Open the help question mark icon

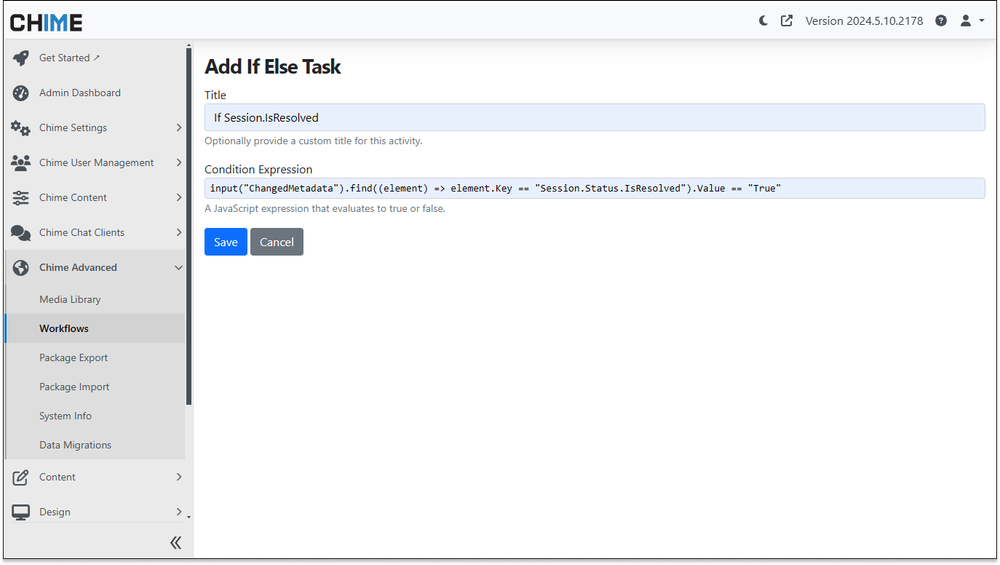click(x=941, y=21)
